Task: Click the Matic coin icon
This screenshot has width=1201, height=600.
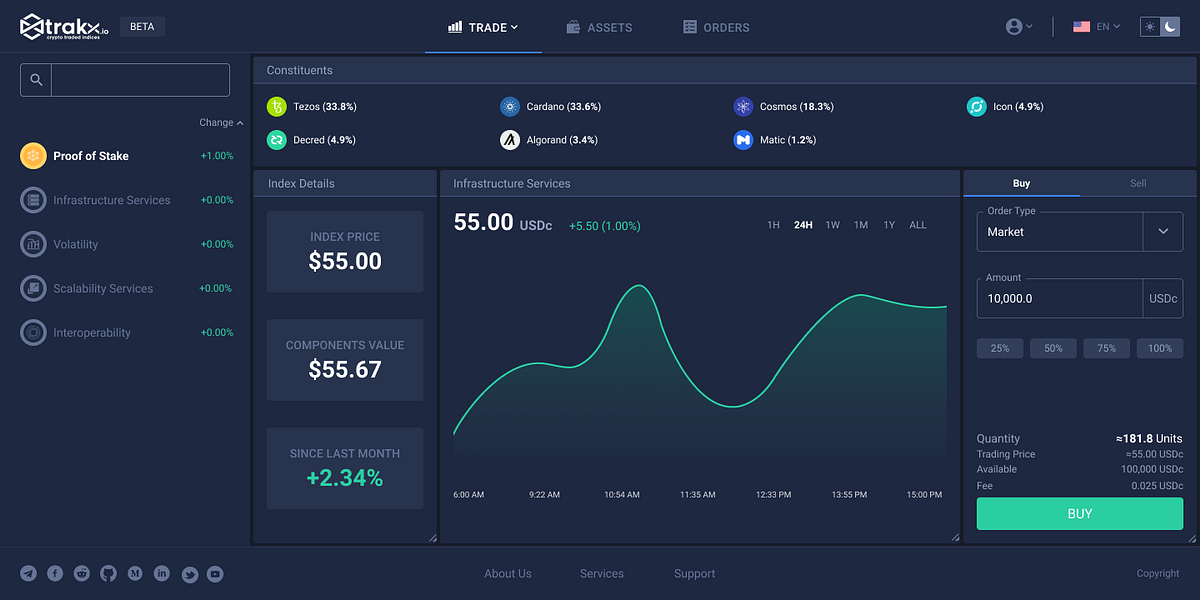Action: [743, 140]
